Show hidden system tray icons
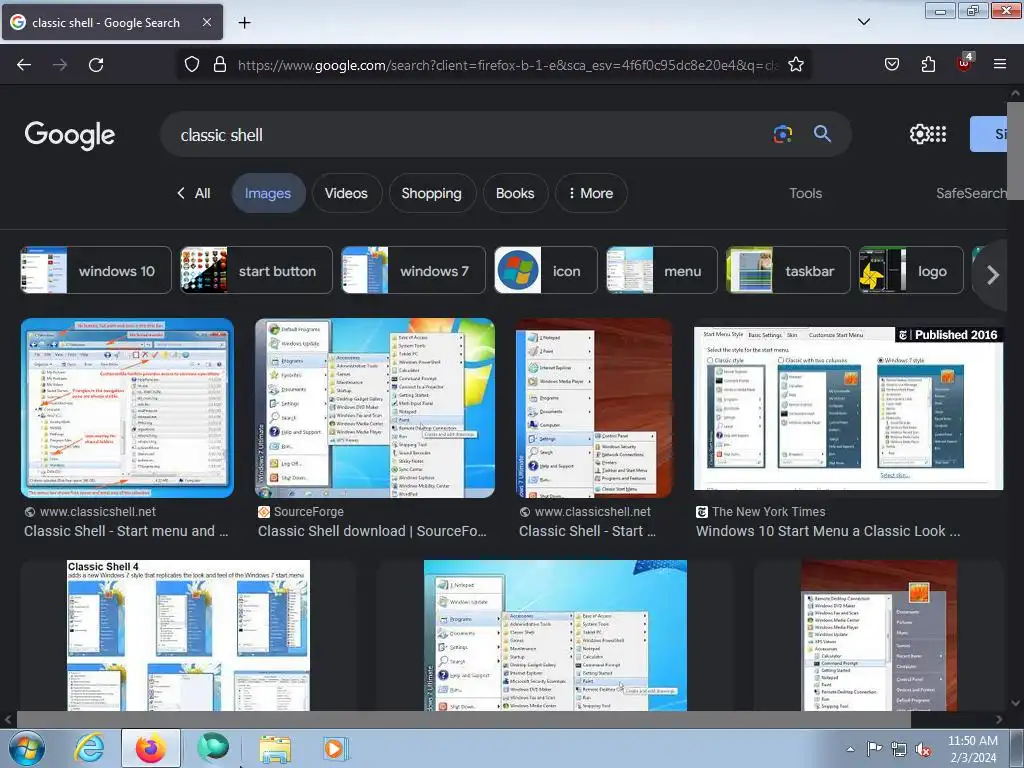The height and width of the screenshot is (768, 1024). click(850, 749)
